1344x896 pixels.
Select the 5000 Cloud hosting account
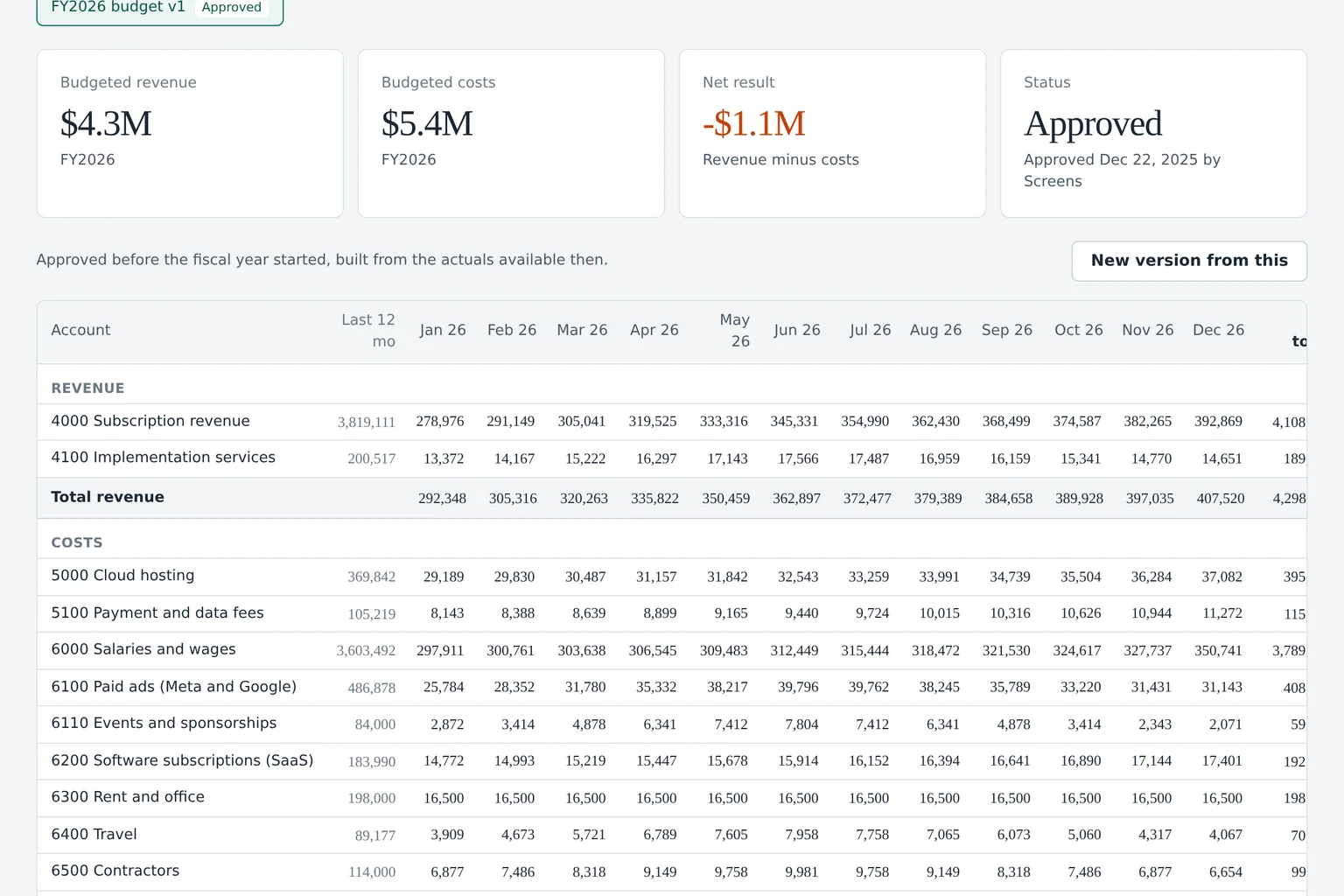pyautogui.click(x=122, y=576)
